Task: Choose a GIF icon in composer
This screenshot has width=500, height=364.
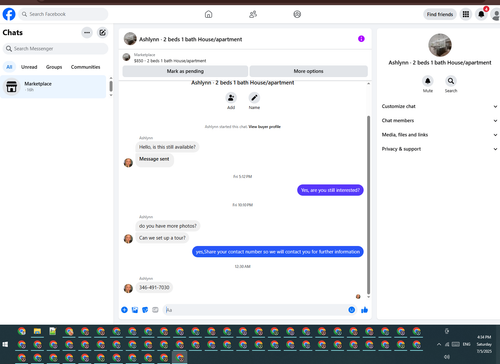Action: 155,310
